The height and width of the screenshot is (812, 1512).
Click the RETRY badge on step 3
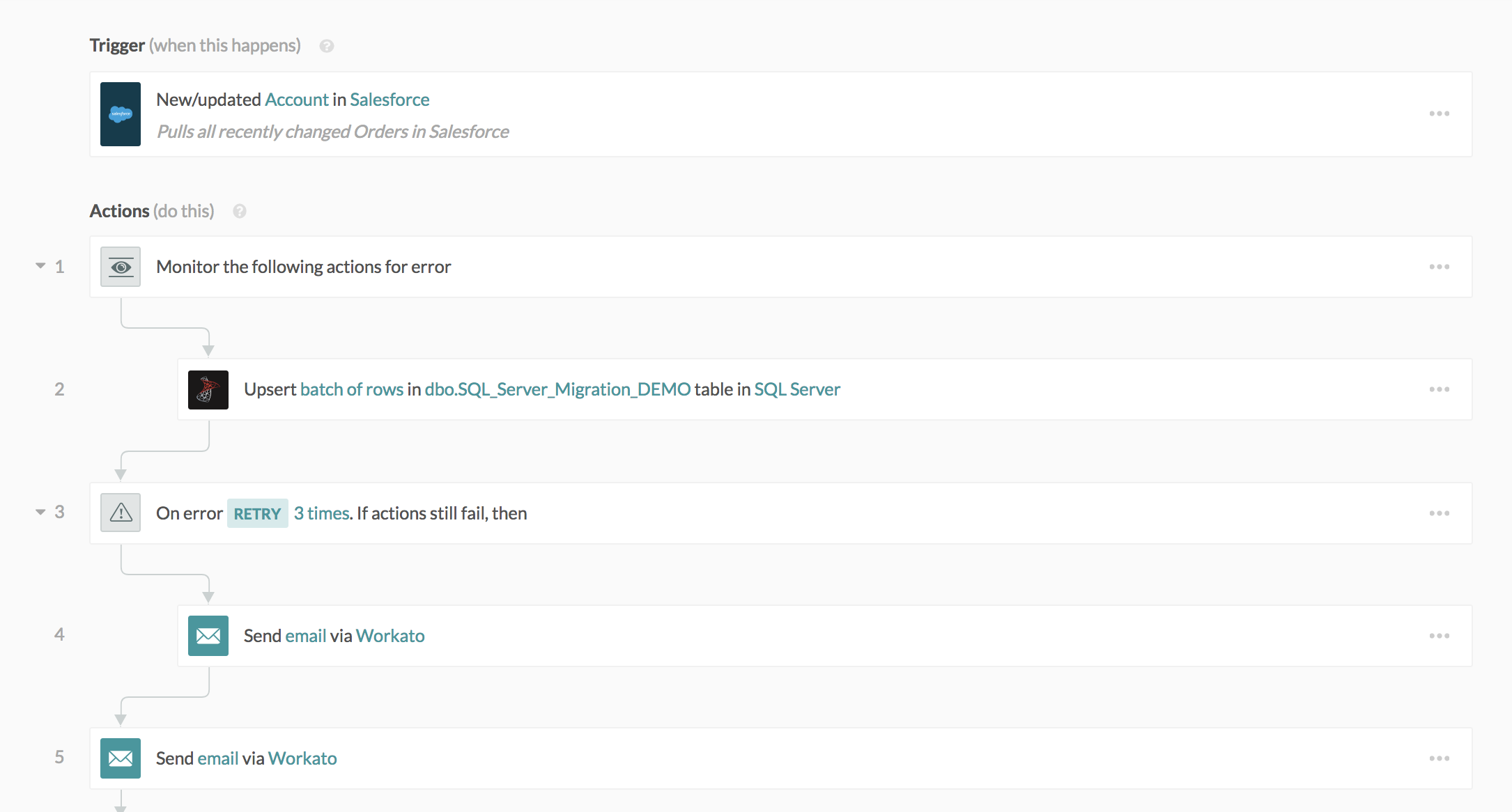257,513
